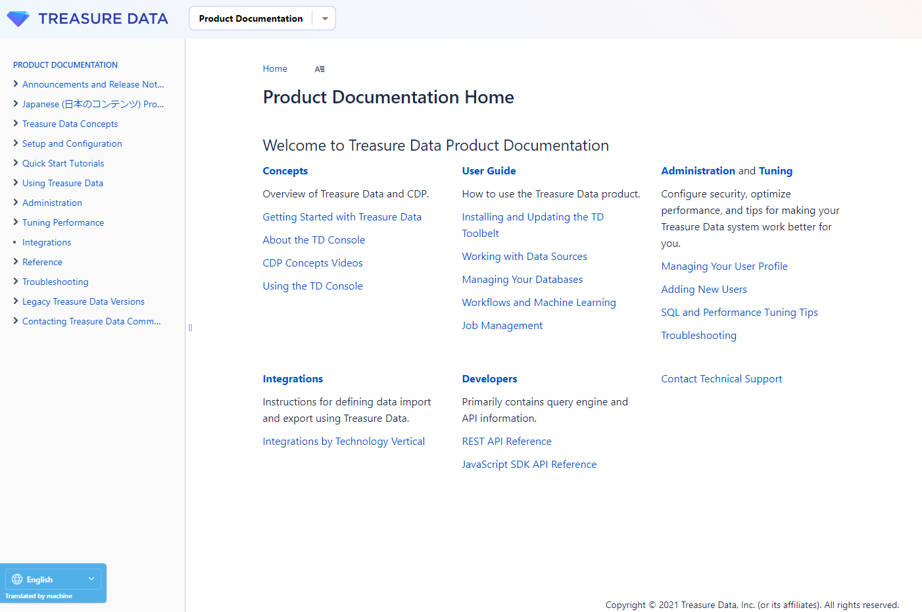Expand Legacy Treasure Data Versions chevron

click(x=15, y=301)
